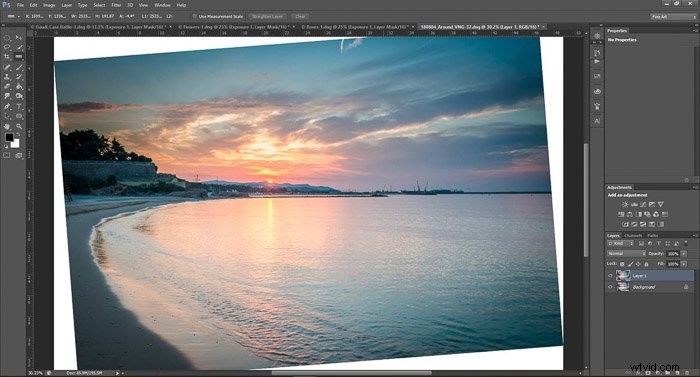Image resolution: width=700 pixels, height=377 pixels.
Task: Select the Move tool
Action: (19, 38)
